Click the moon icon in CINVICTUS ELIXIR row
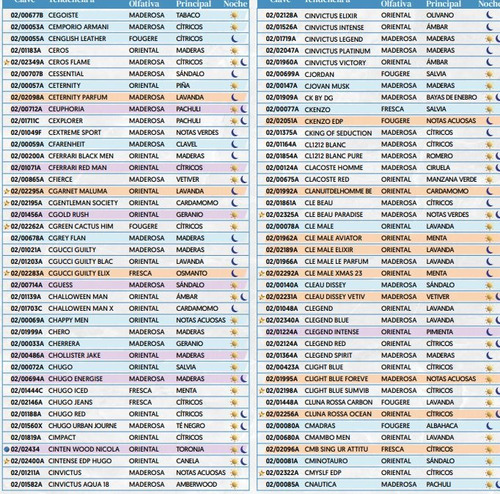The image size is (500, 494). (490, 15)
